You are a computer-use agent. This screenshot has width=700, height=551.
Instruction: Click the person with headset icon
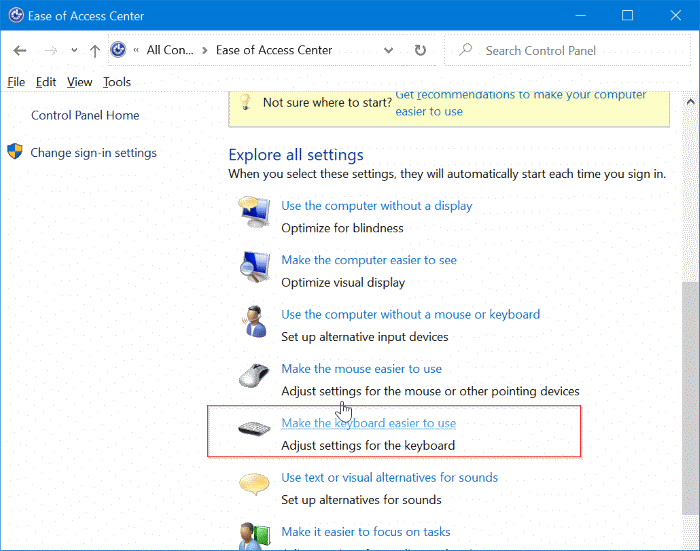[x=255, y=321]
